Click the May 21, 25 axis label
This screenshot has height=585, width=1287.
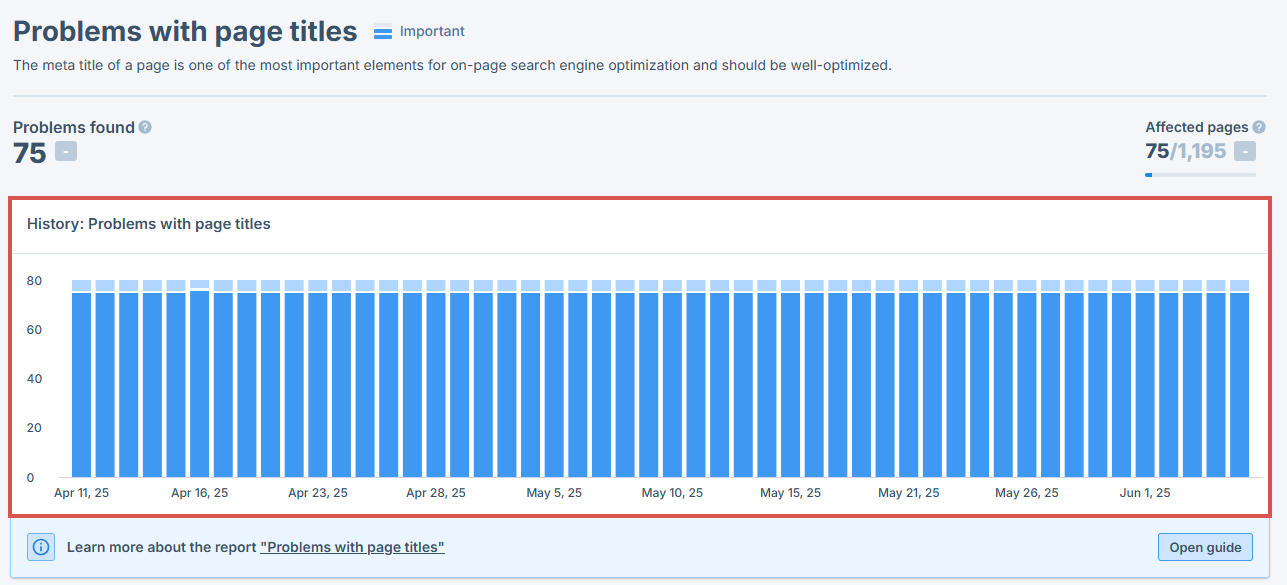(909, 493)
